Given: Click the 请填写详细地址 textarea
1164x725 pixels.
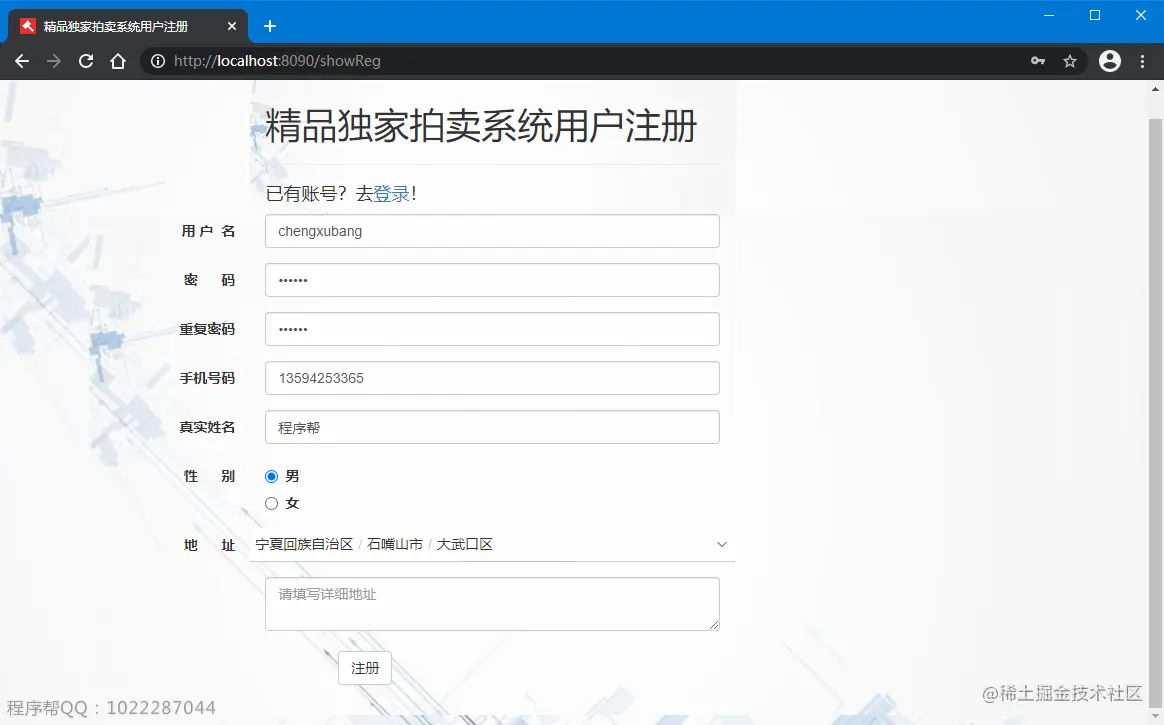Looking at the screenshot, I should tap(492, 604).
